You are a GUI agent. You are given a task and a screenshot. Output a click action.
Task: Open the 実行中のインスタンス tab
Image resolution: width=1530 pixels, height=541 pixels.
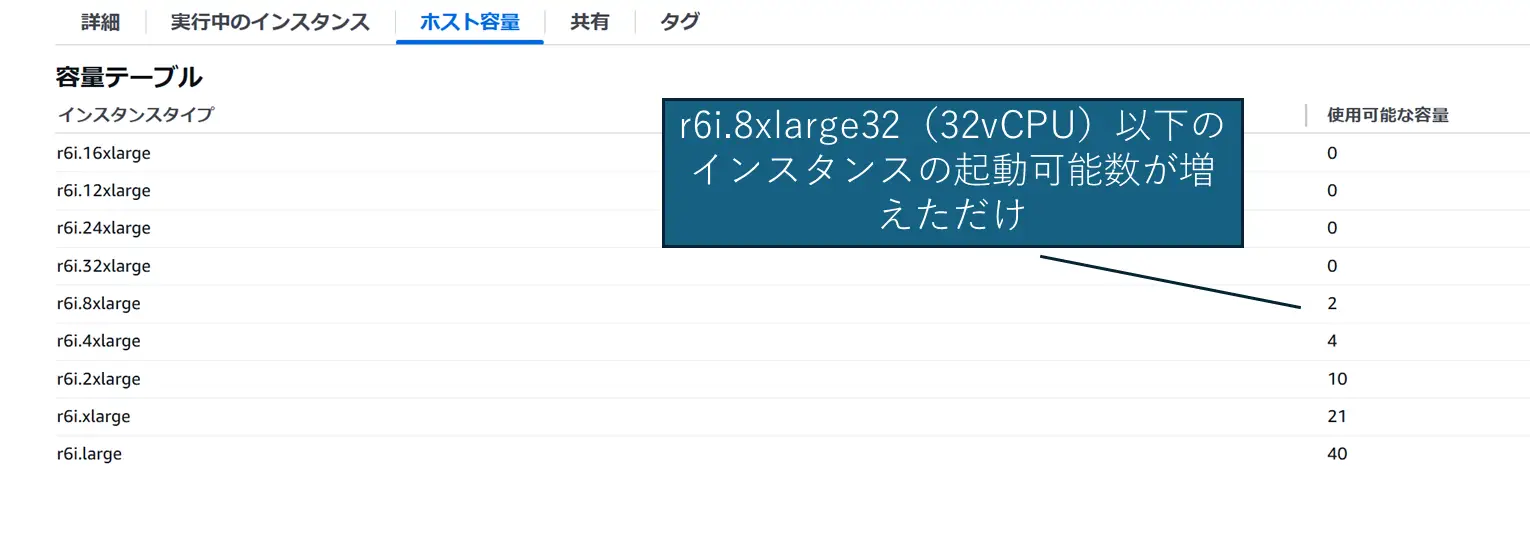(270, 22)
